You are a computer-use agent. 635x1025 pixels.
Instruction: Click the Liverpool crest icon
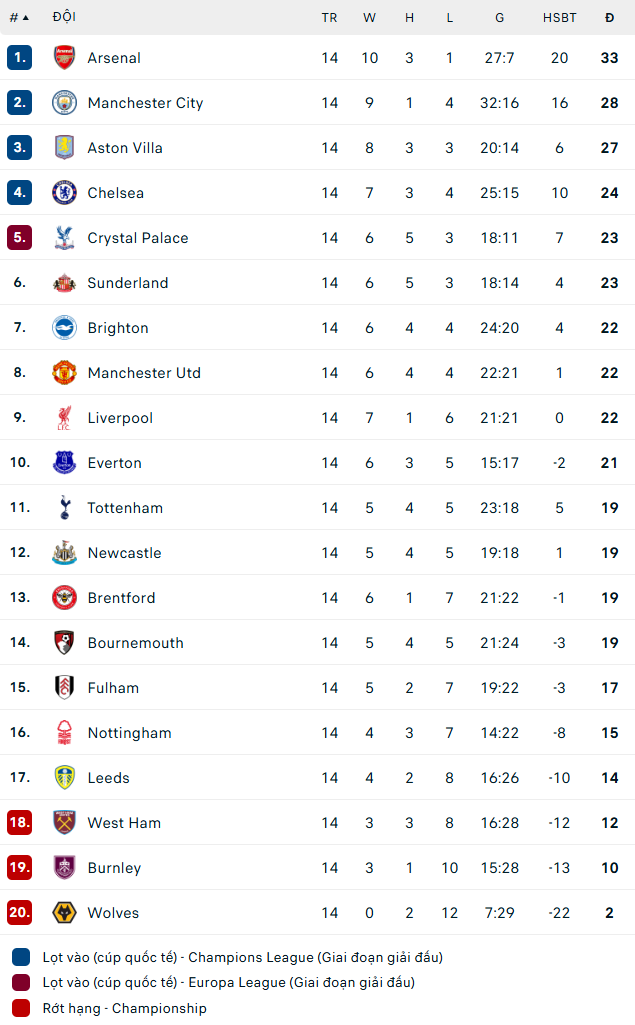pos(64,418)
